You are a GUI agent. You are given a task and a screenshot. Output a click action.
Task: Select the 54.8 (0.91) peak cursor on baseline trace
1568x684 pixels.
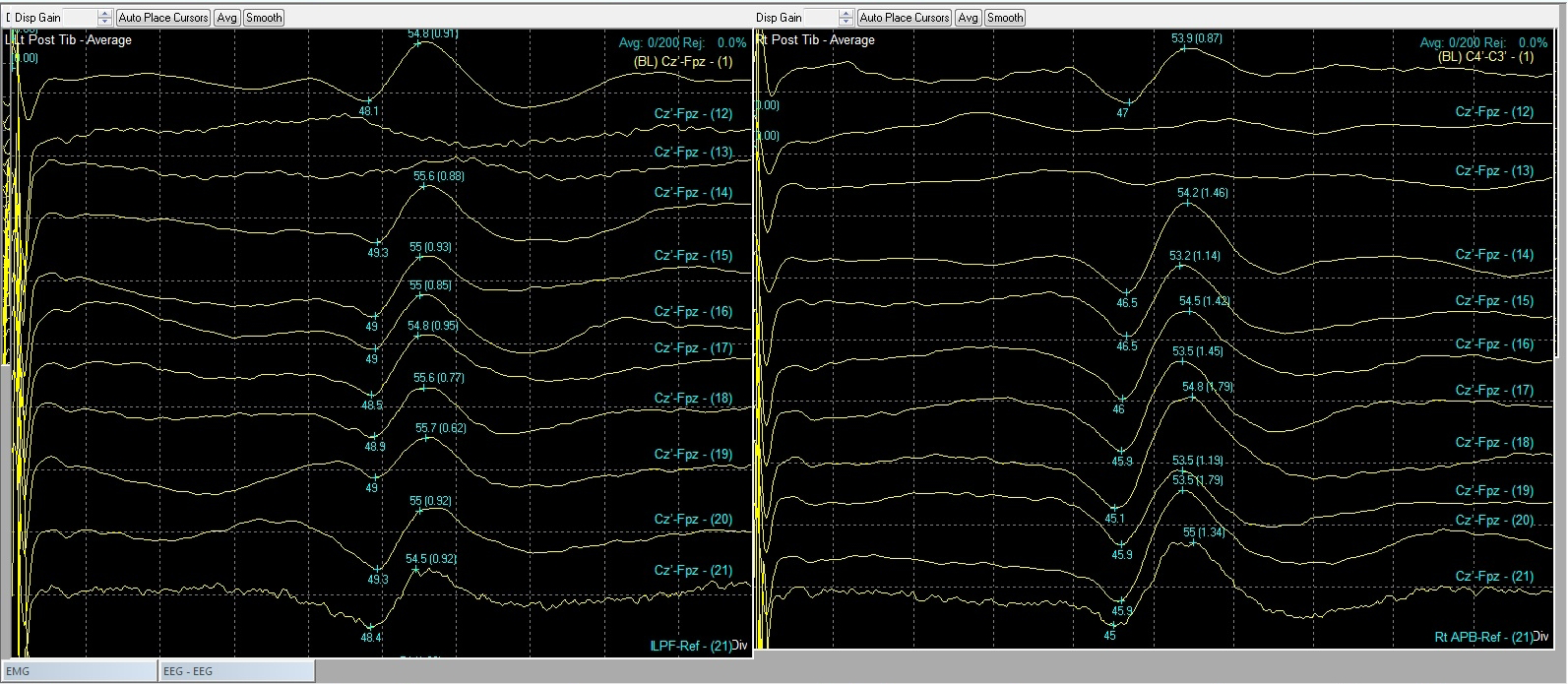pos(418,44)
